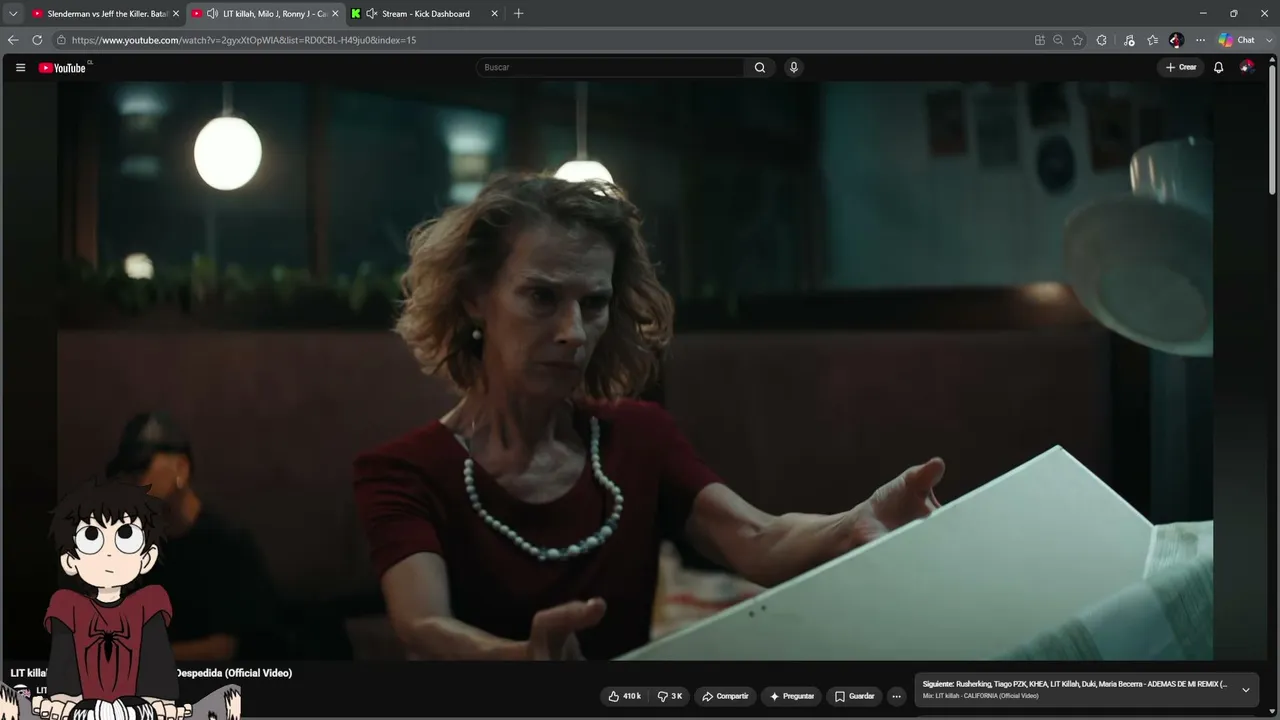
Task: Start voice search with the microphone
Action: click(794, 68)
